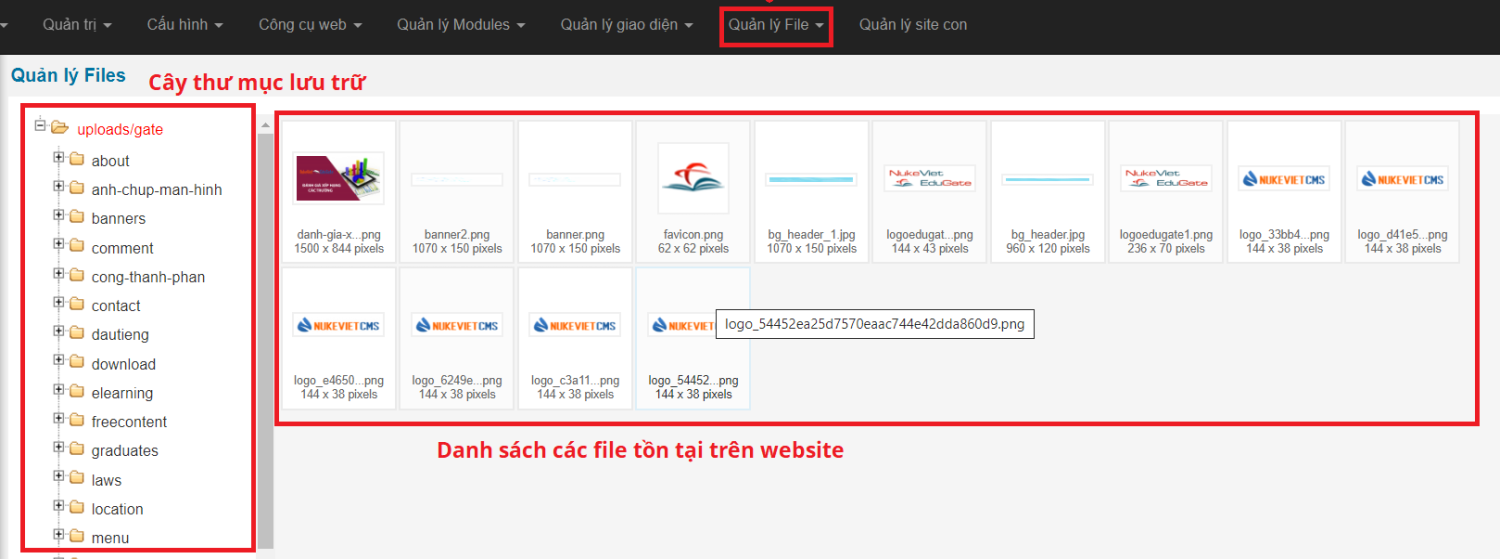Screen dimensions: 1500x559
Task: Click the about folder icon
Action: click(x=77, y=159)
